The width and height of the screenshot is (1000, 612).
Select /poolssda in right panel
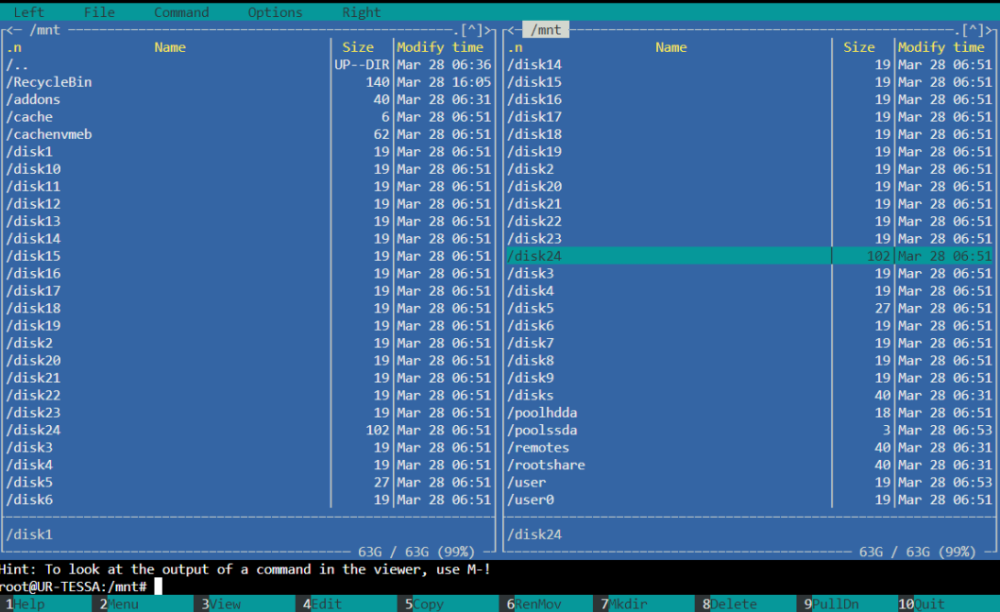click(x=750, y=430)
